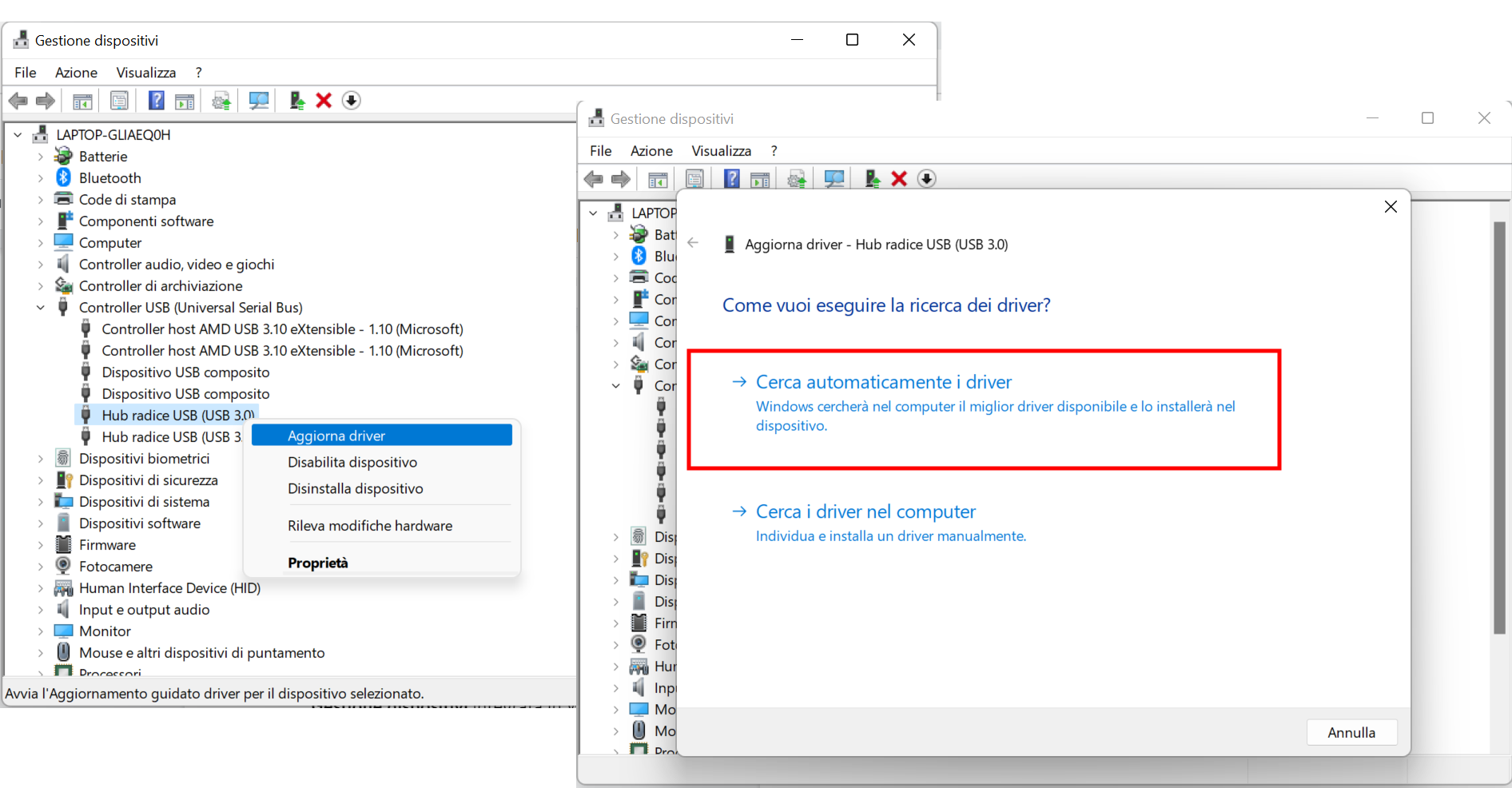Image resolution: width=1512 pixels, height=788 pixels.
Task: Open Help using the blue question mark icon
Action: (155, 100)
